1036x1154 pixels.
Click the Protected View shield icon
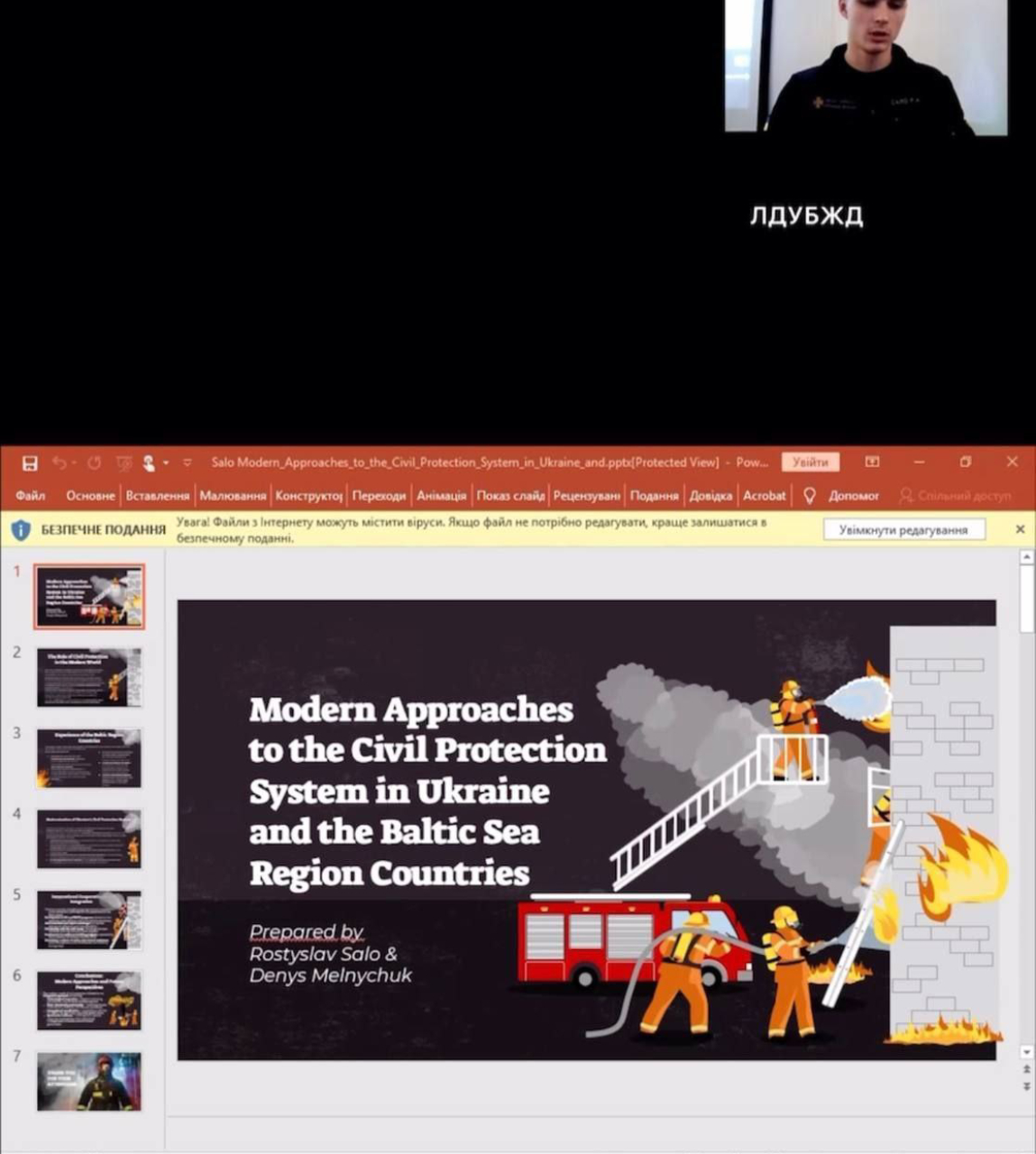click(21, 530)
